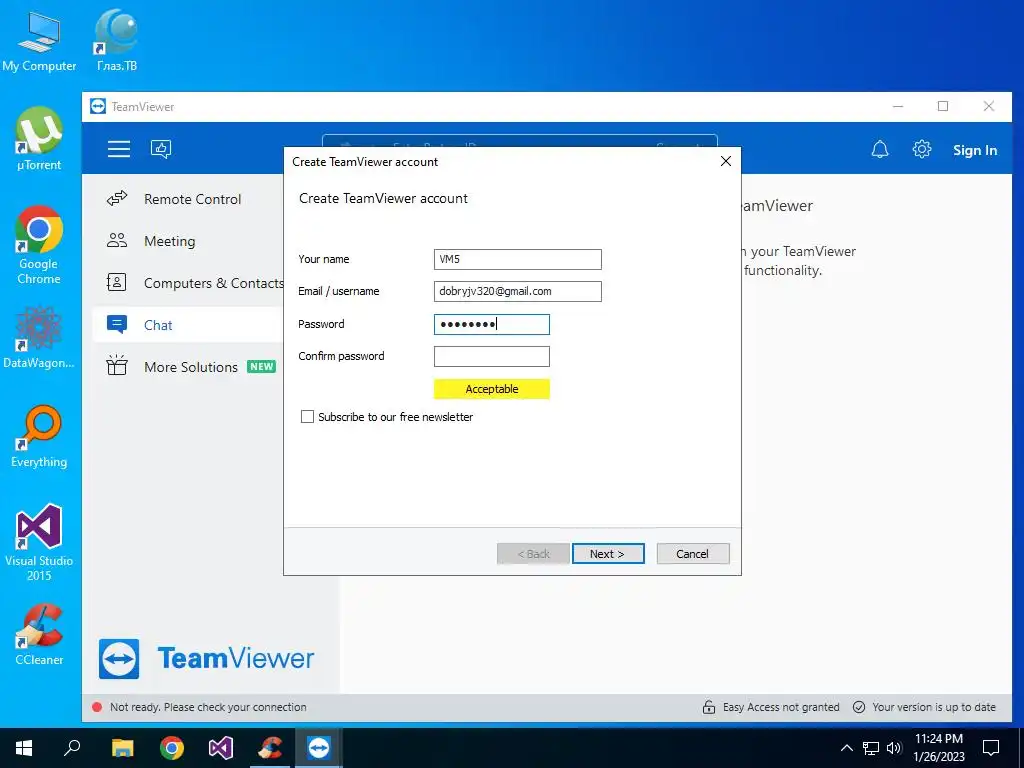1024x768 pixels.
Task: Click the TeamViewer logo in bottom sidebar
Action: click(x=206, y=658)
